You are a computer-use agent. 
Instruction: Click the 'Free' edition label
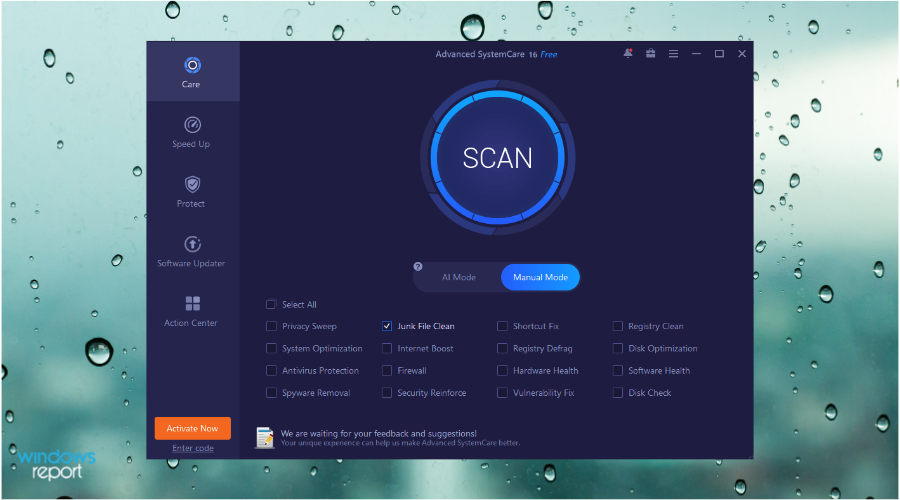[x=549, y=55]
